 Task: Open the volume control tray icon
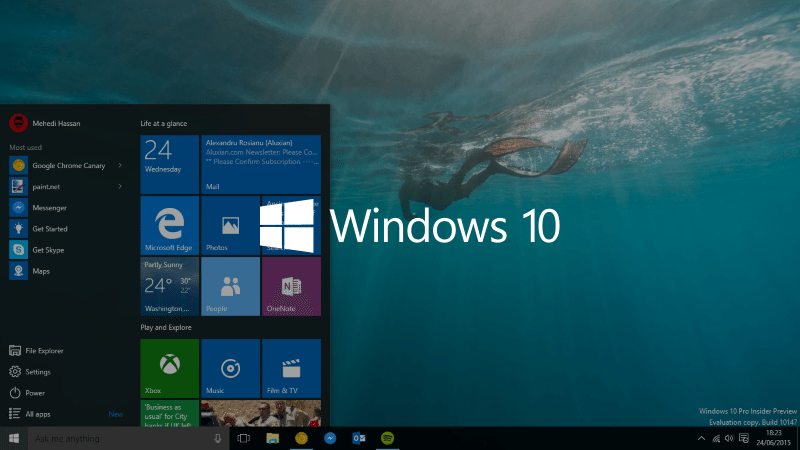(729, 438)
